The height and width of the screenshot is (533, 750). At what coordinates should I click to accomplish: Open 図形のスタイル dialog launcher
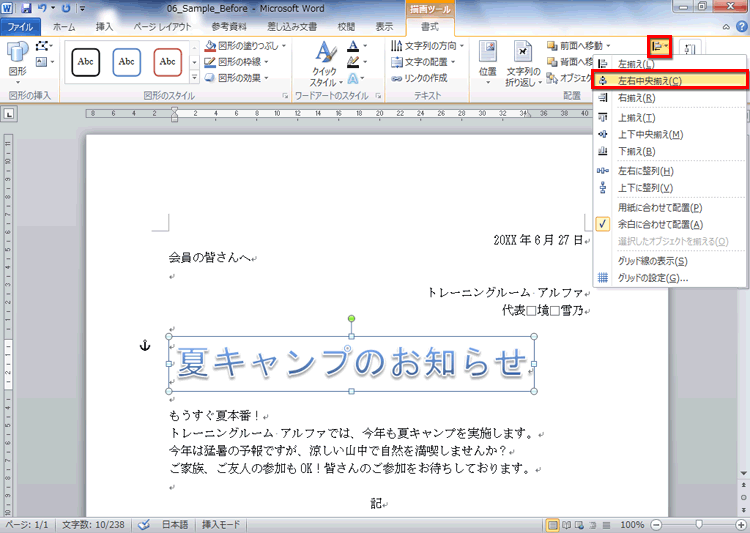285,96
